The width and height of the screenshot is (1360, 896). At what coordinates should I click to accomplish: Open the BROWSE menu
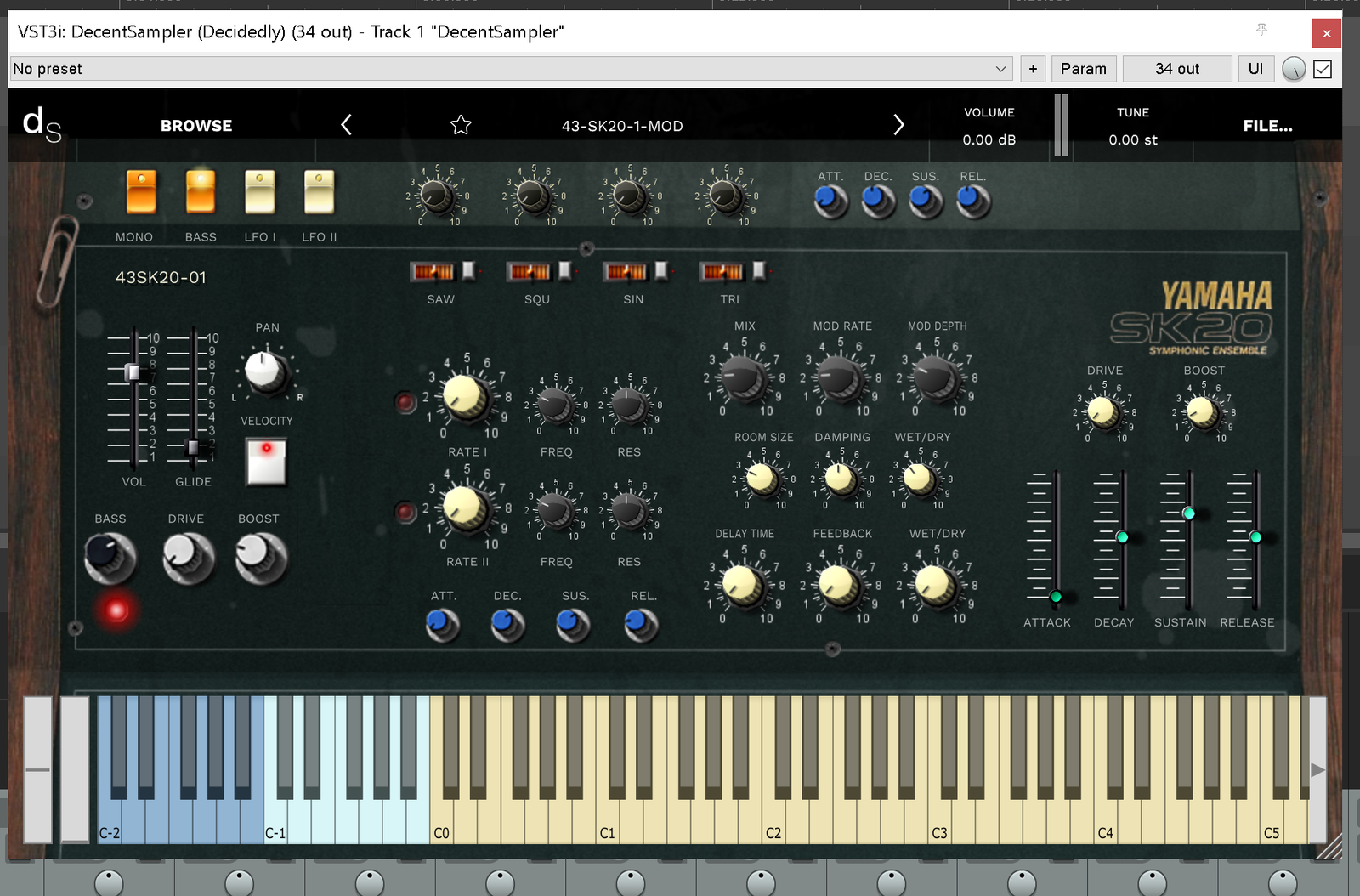point(196,126)
